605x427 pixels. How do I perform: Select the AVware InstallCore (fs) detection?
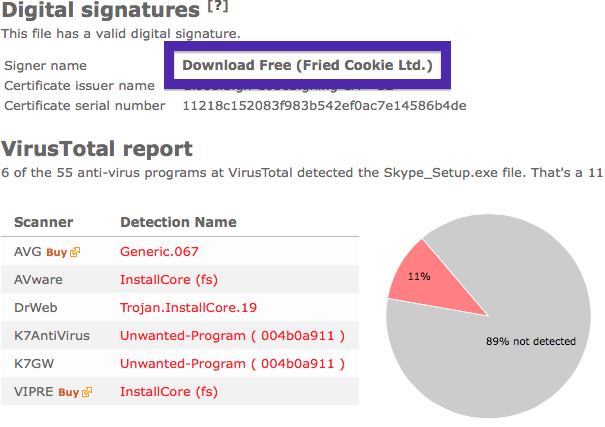pos(169,280)
